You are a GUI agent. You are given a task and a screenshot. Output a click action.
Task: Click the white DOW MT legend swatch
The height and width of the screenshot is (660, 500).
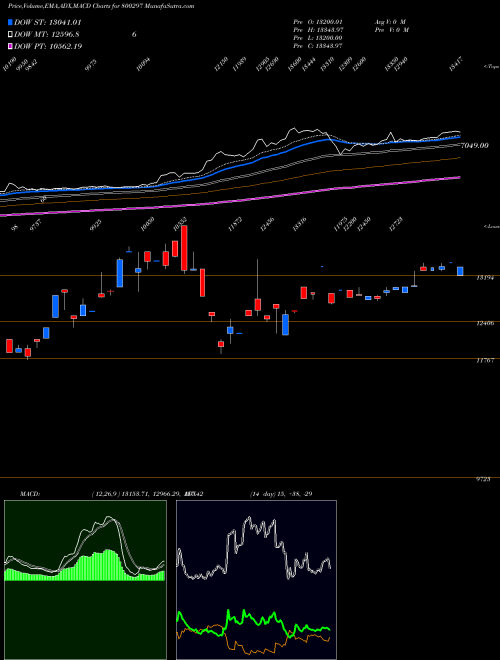point(10,35)
